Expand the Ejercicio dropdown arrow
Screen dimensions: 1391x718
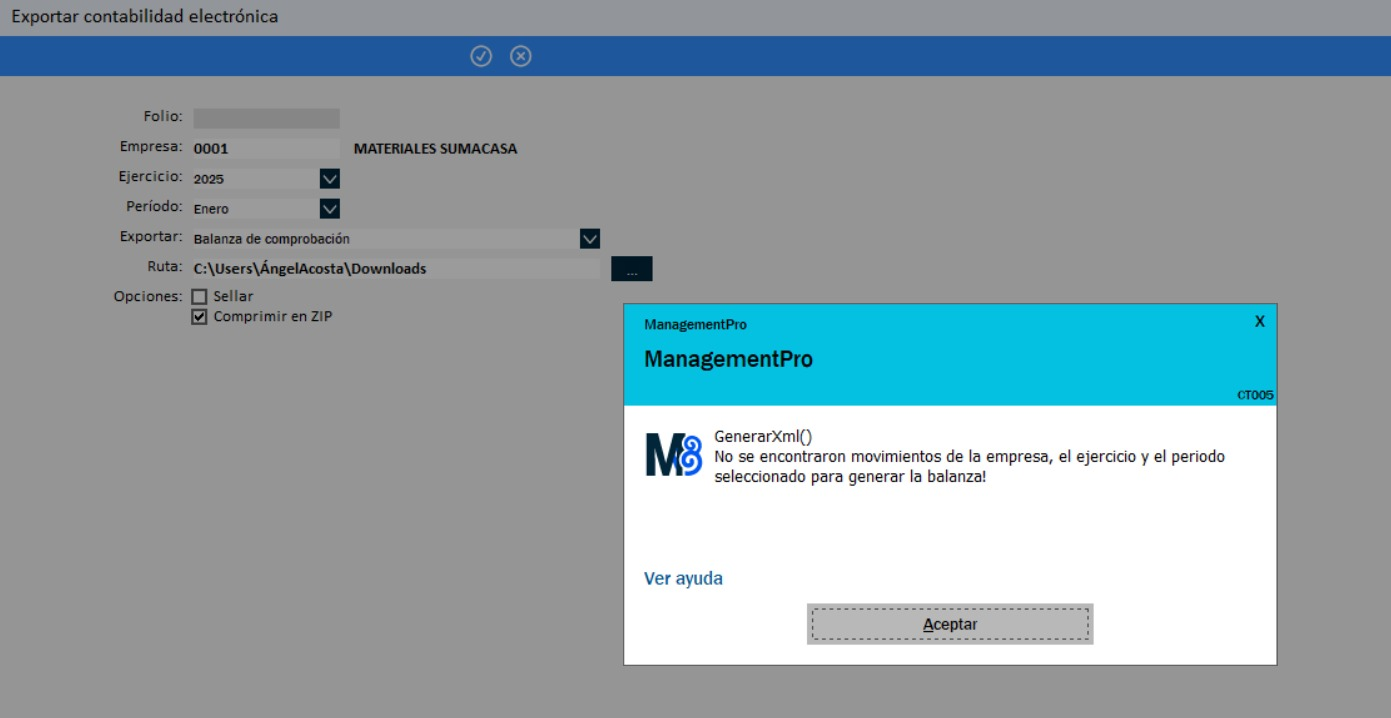coord(330,179)
